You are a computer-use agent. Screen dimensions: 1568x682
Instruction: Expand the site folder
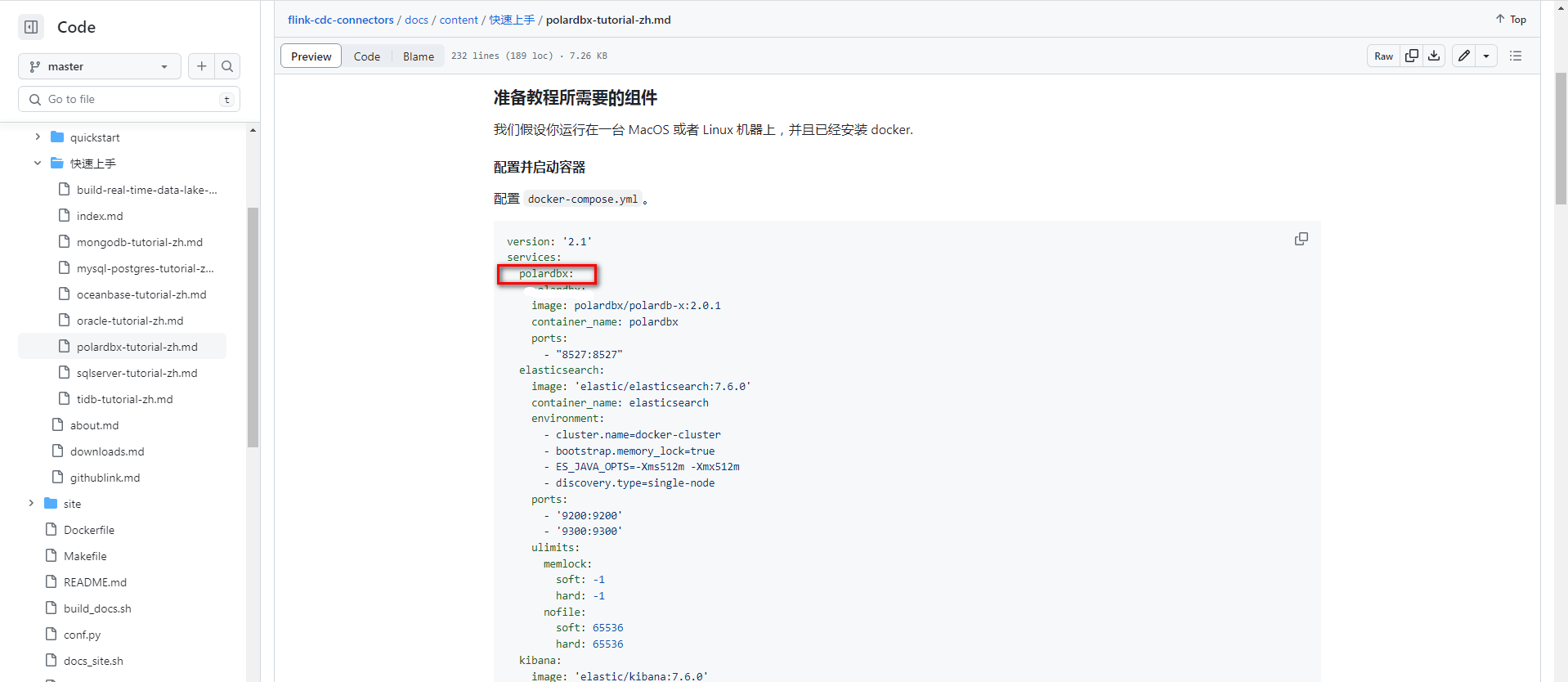[31, 504]
